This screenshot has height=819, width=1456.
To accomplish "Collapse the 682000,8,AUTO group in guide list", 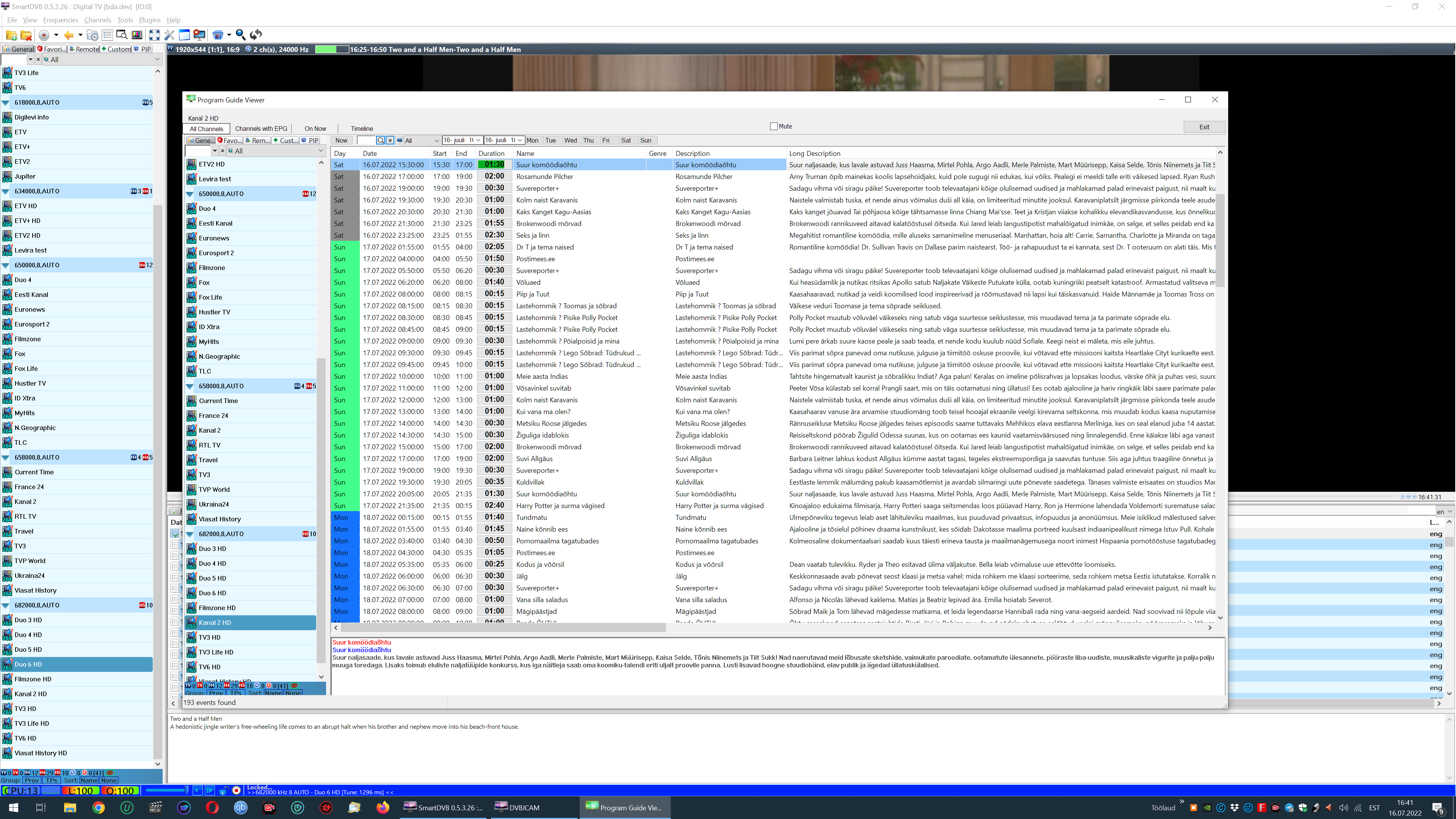I will tap(190, 534).
